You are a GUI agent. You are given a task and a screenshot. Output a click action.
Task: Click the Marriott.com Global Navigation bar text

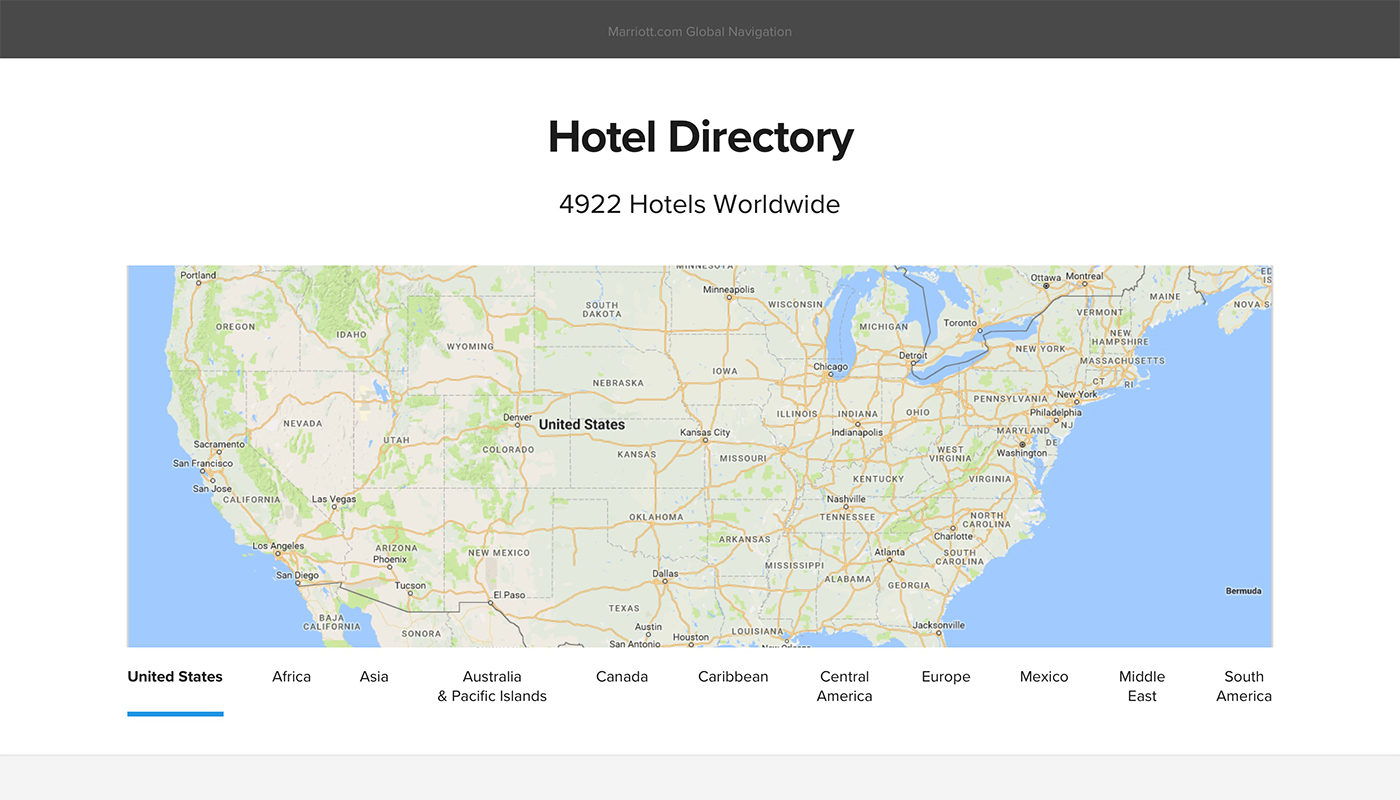point(700,32)
